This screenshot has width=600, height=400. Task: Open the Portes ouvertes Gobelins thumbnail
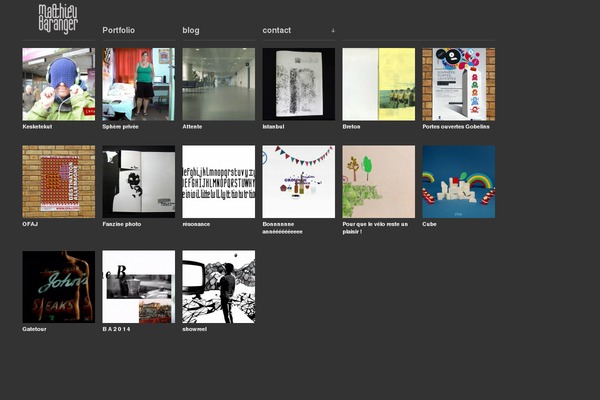[x=458, y=84]
